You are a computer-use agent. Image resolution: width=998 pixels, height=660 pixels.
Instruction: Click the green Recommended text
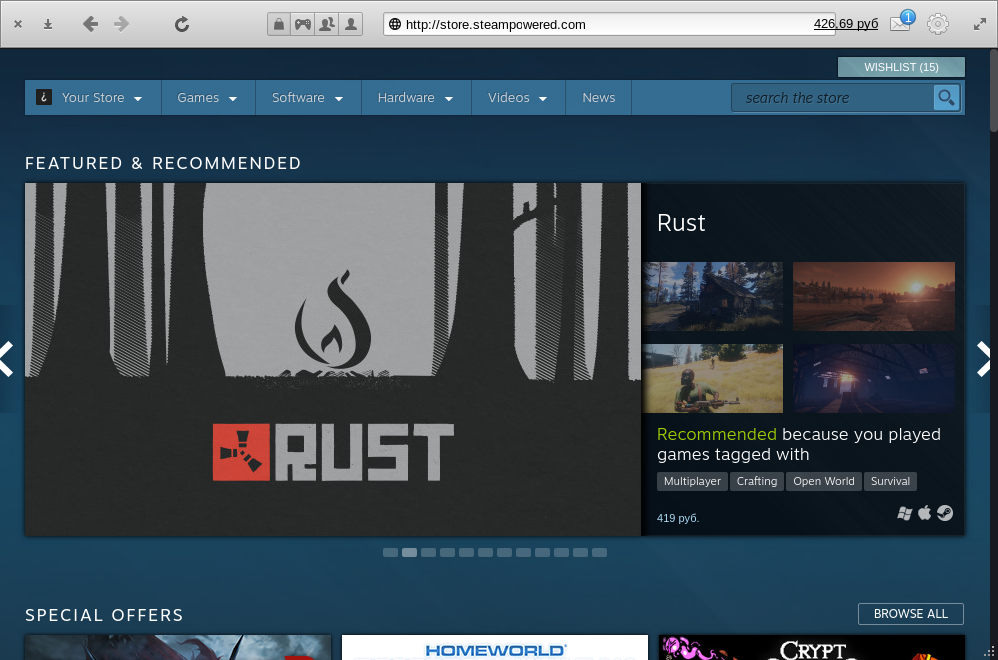point(717,434)
